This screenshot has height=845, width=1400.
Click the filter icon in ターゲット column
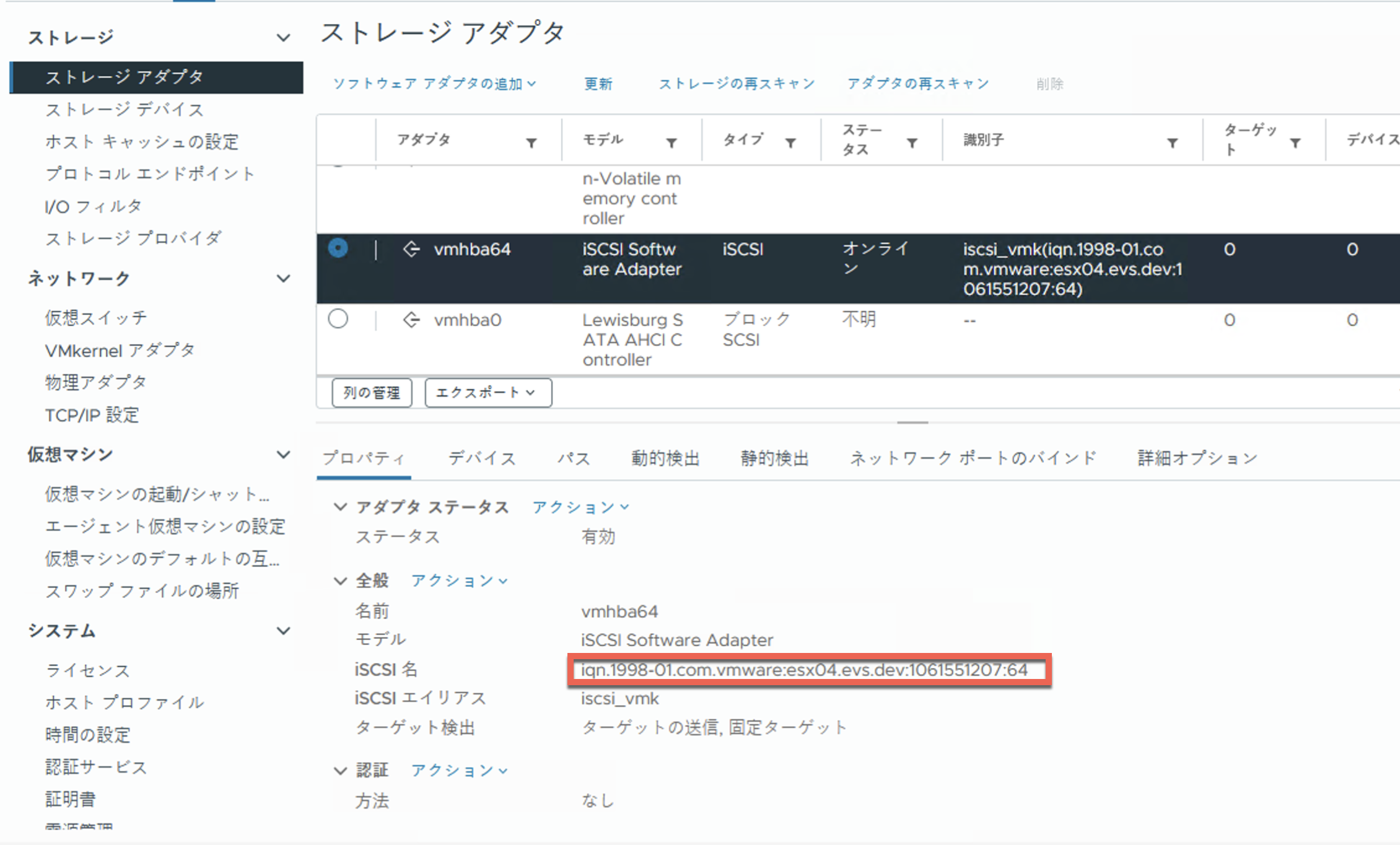click(1295, 143)
